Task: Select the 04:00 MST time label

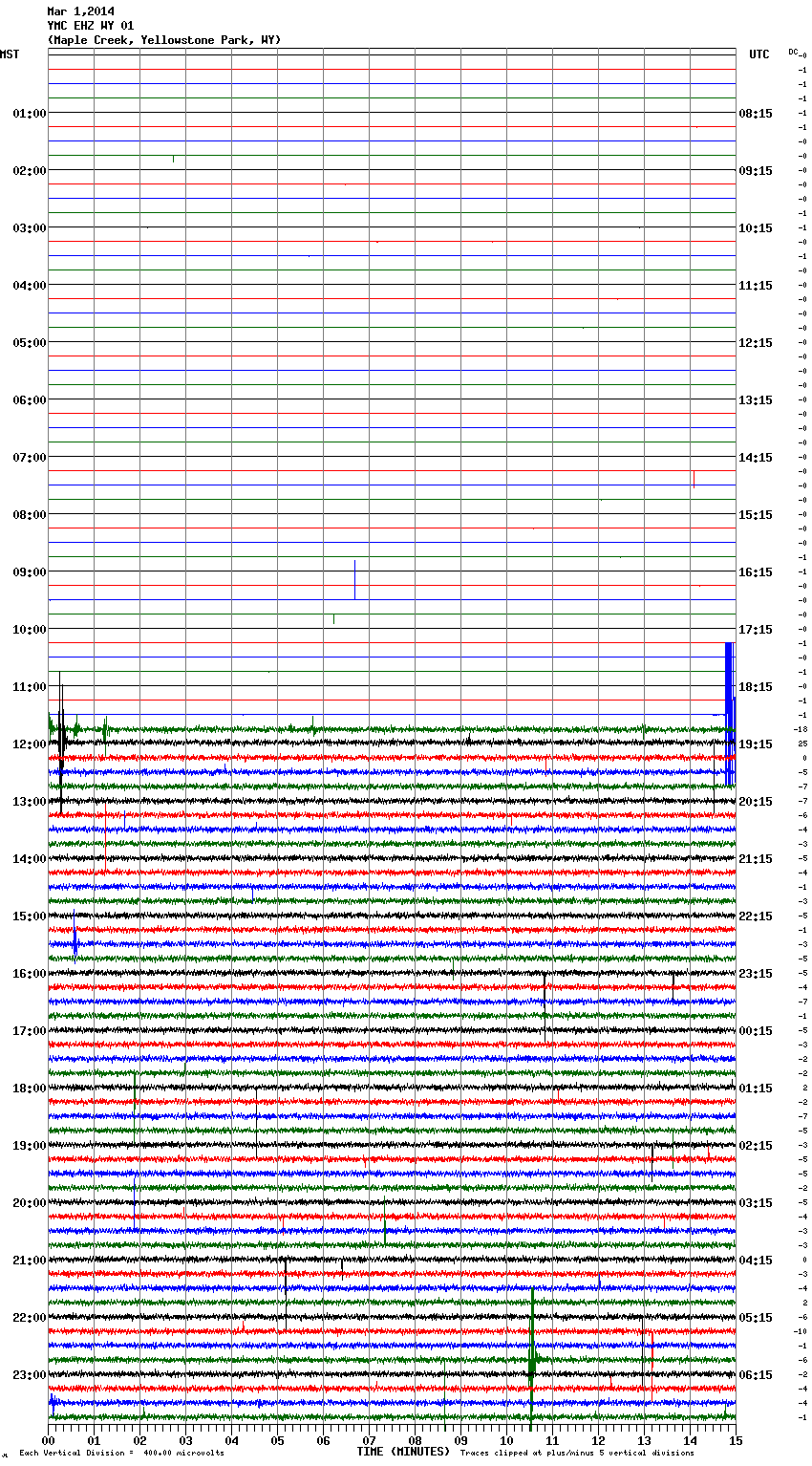Action: coord(30,286)
